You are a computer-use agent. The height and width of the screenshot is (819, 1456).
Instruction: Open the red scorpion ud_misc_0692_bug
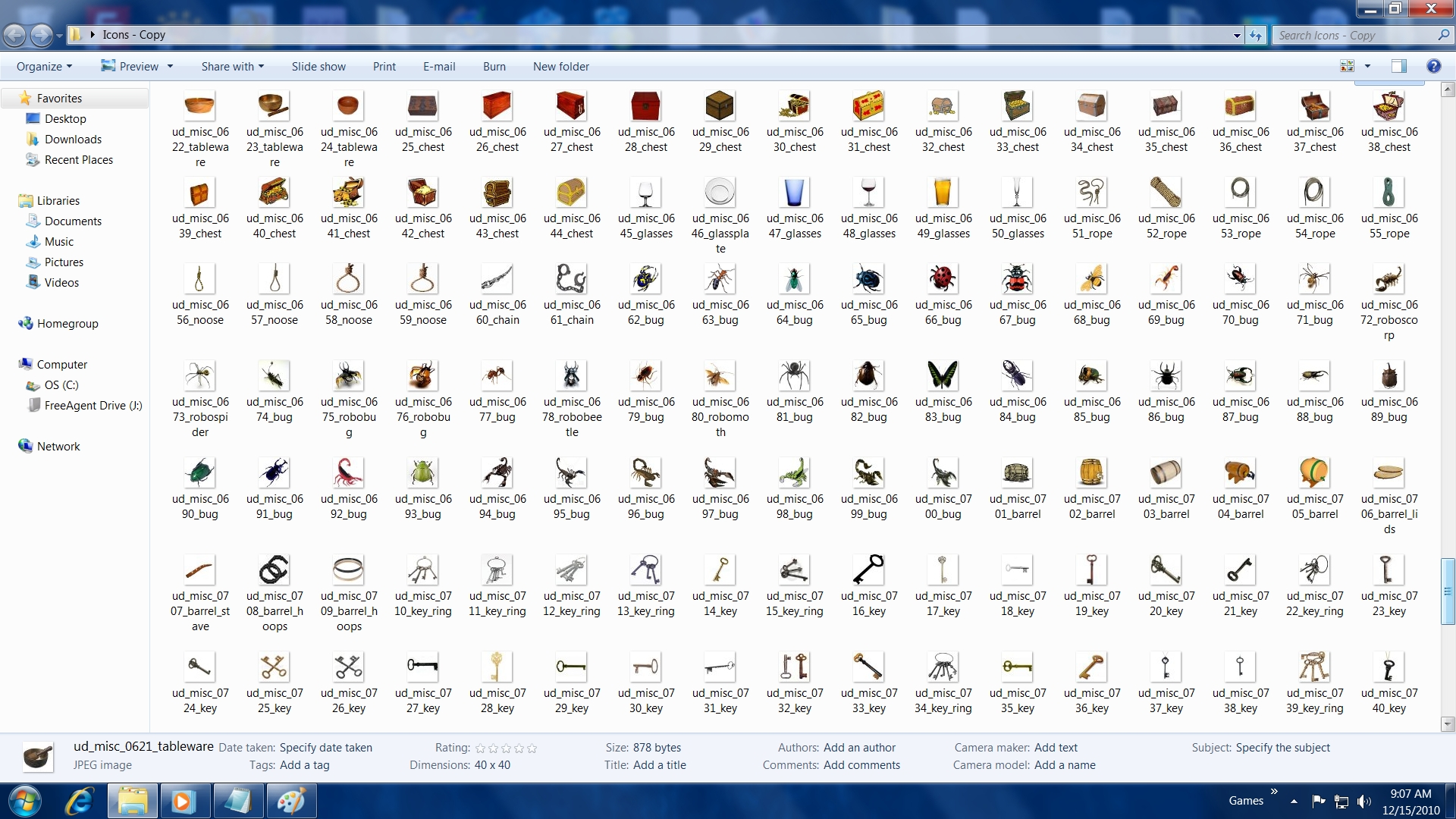348,473
